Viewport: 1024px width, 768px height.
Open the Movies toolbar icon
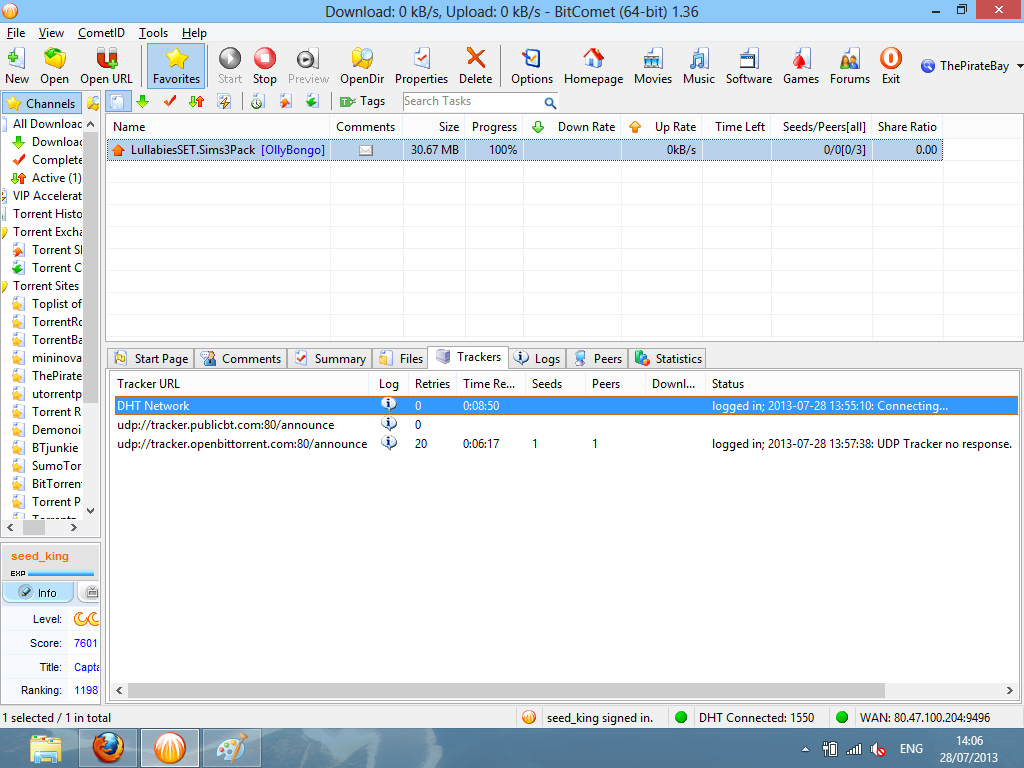(652, 66)
